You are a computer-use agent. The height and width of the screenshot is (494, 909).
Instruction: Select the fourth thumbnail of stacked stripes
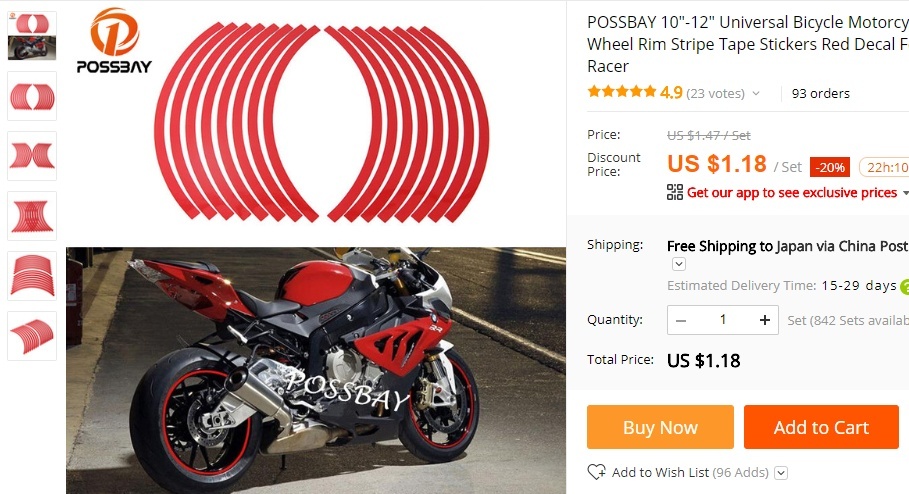[32, 216]
